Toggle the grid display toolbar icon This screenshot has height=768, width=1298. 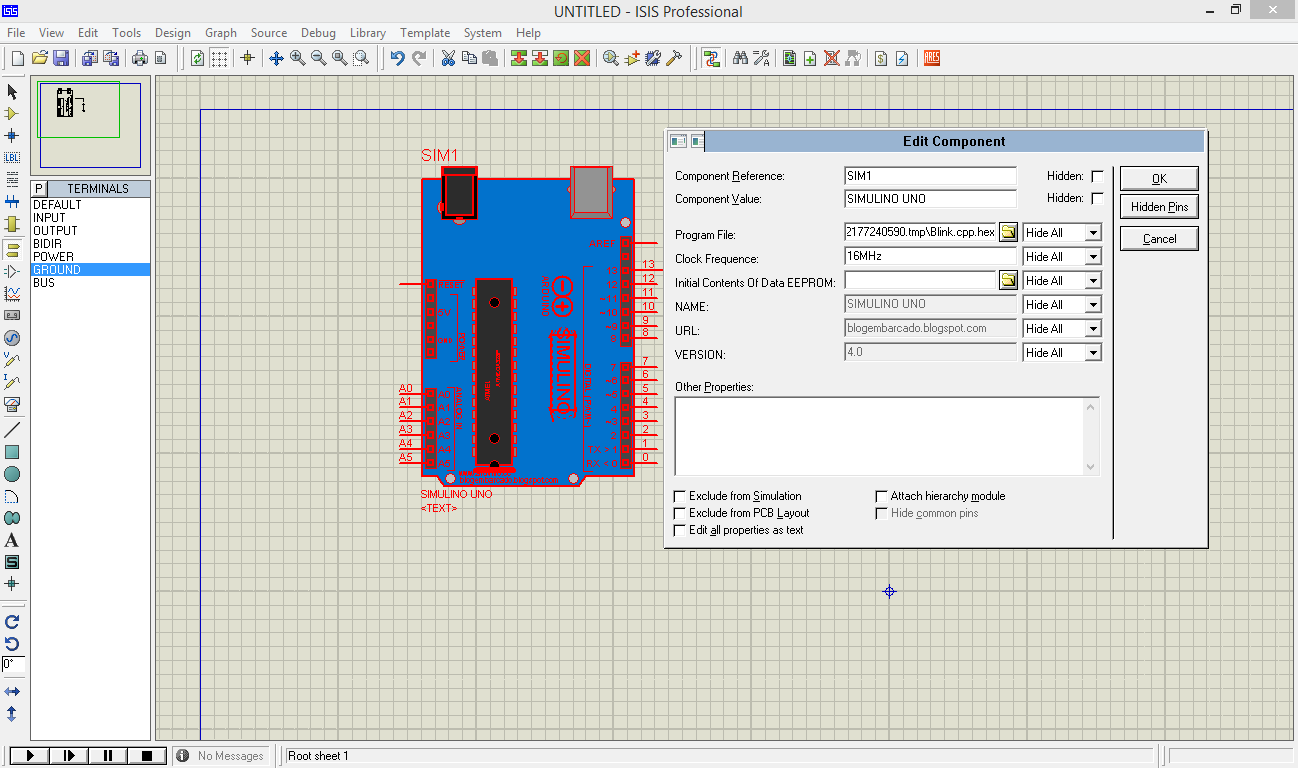point(219,58)
